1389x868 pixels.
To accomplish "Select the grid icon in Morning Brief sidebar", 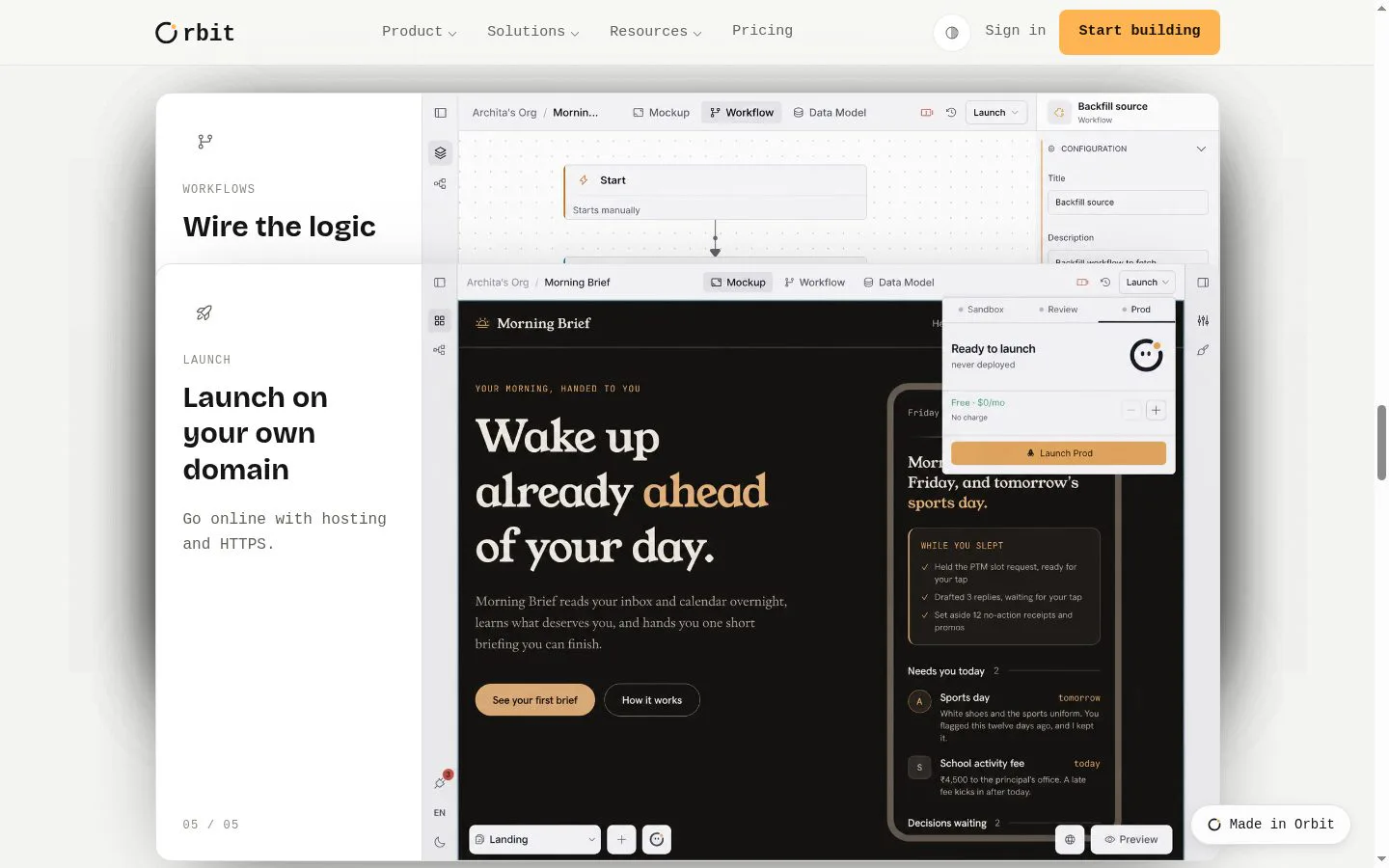I will coord(440,320).
